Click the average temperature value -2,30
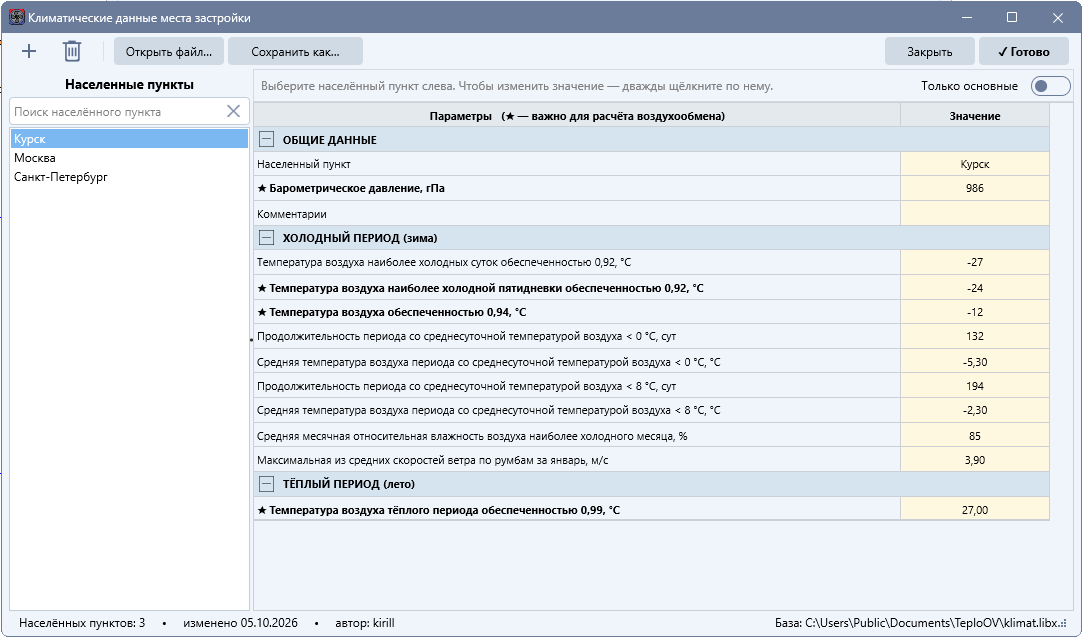This screenshot has height=637, width=1082. pos(974,410)
